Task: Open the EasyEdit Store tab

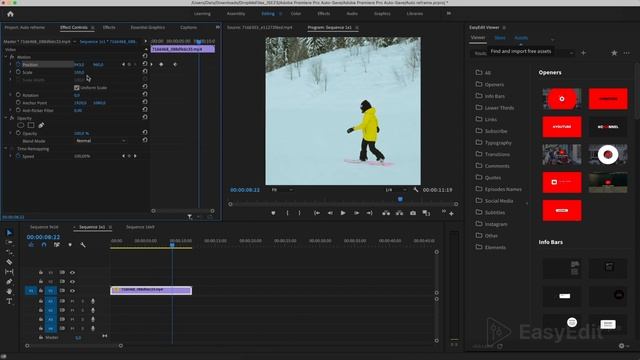Action: [500, 38]
